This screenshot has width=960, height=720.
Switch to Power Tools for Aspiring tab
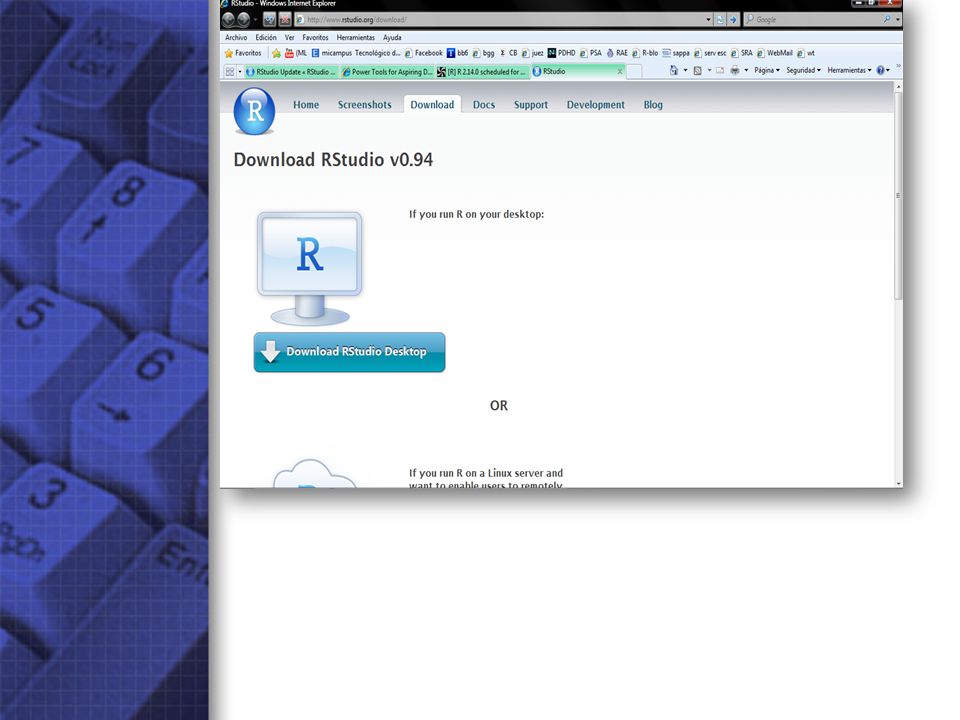pos(387,72)
